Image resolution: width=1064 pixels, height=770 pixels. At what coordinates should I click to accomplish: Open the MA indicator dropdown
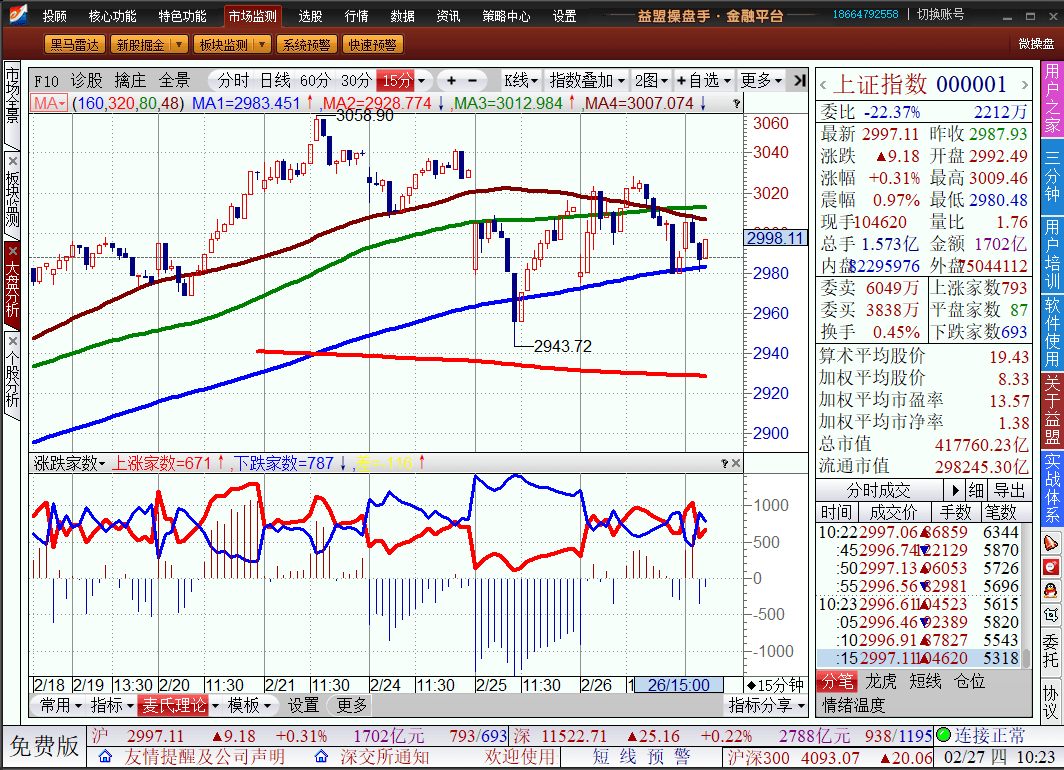(50, 104)
